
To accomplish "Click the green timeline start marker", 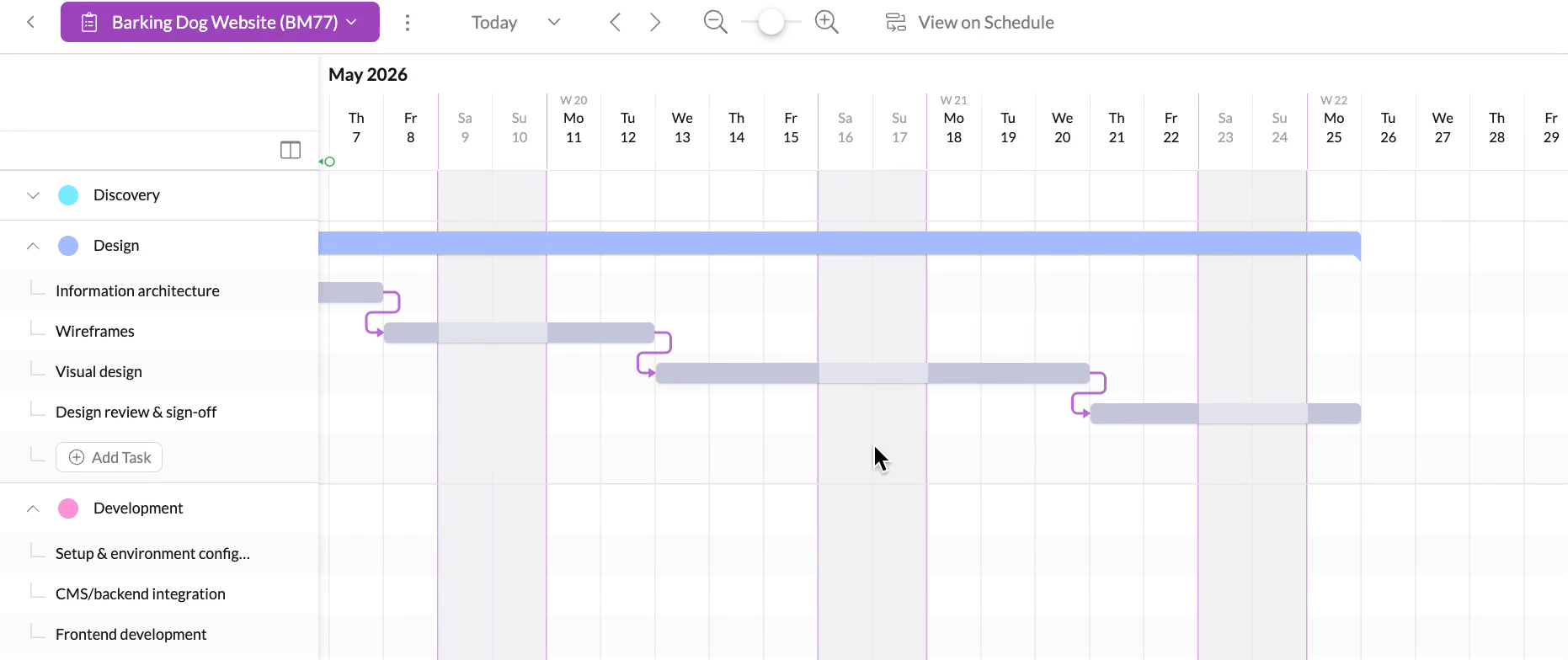I will (x=329, y=162).
